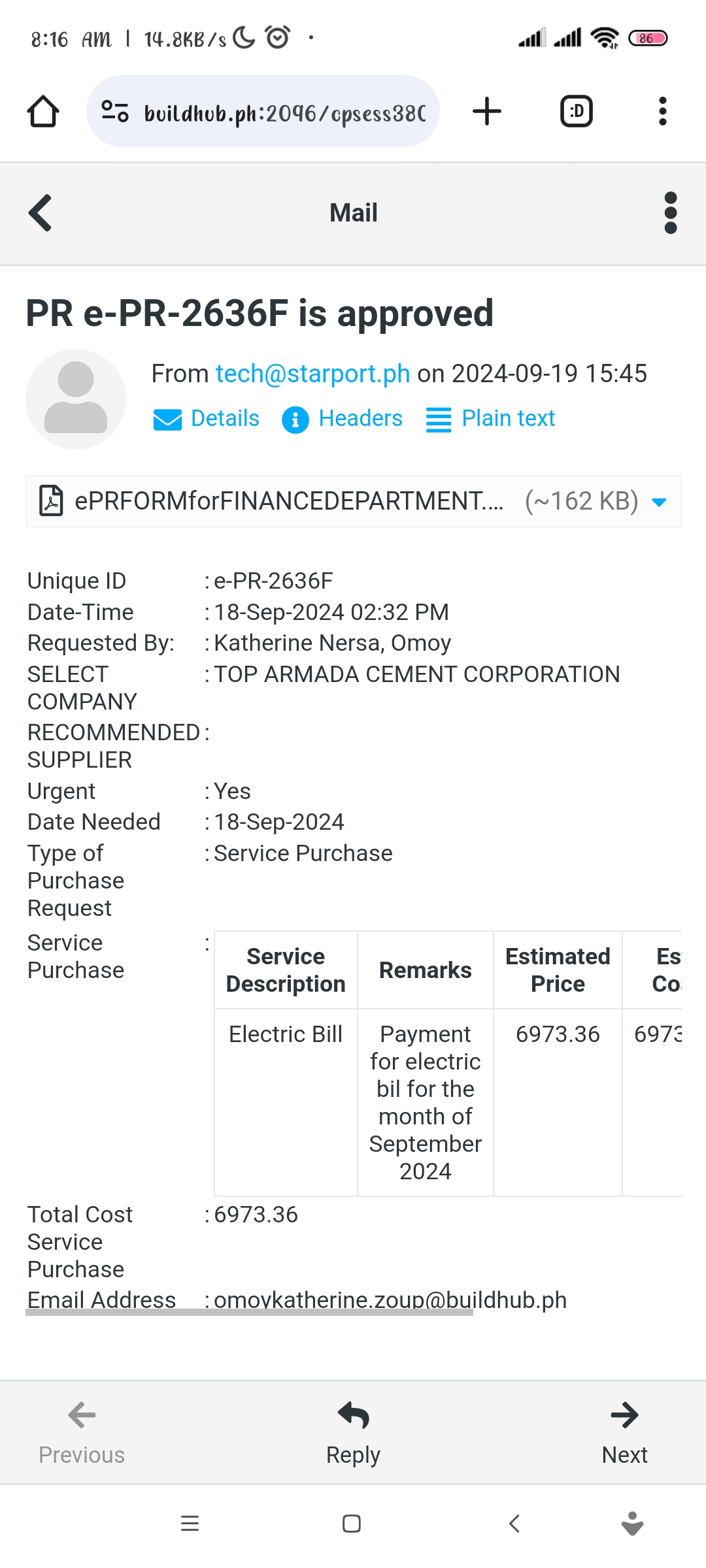
Task: View message Headers
Action: (343, 419)
